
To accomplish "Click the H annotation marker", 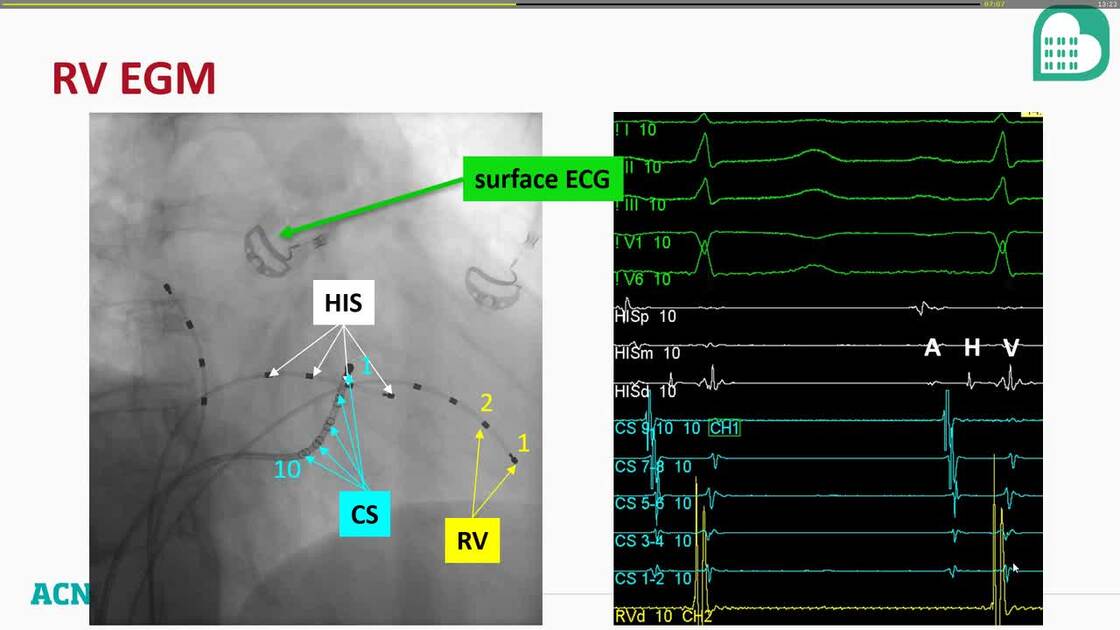I will pyautogui.click(x=971, y=349).
